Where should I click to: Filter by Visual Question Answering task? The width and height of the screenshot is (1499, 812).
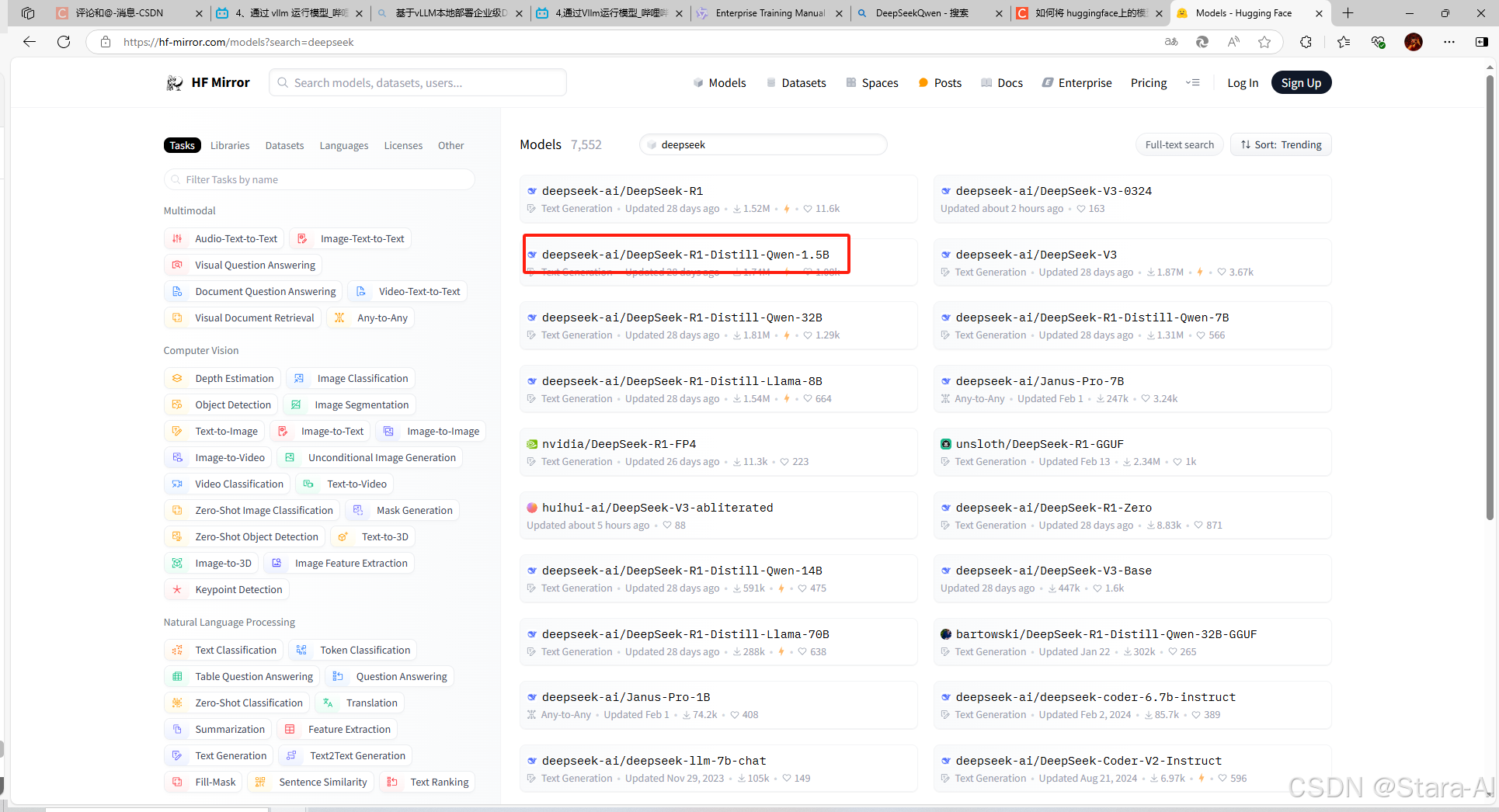coord(243,265)
